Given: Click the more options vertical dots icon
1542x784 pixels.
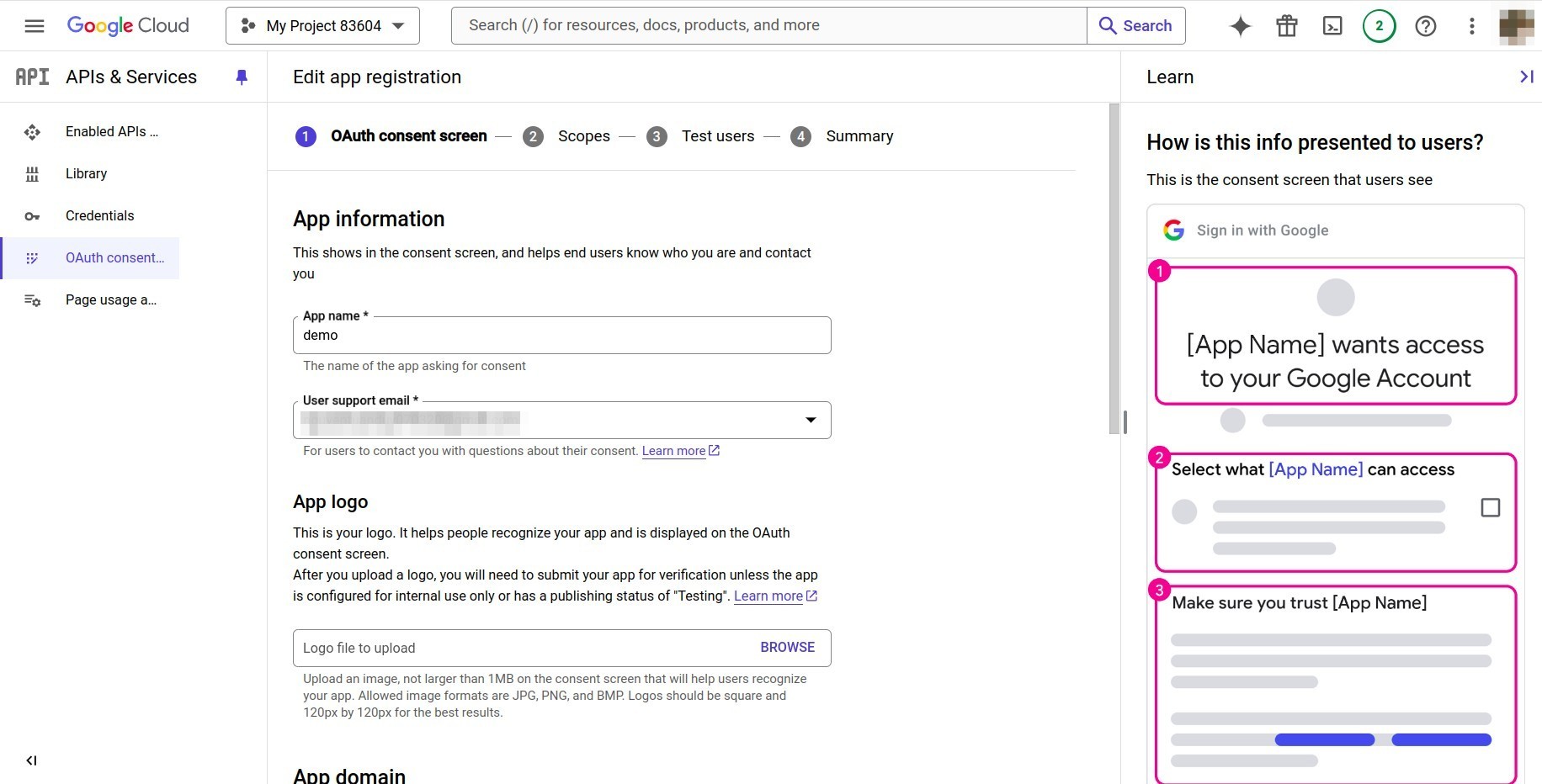Looking at the screenshot, I should click(x=1471, y=26).
